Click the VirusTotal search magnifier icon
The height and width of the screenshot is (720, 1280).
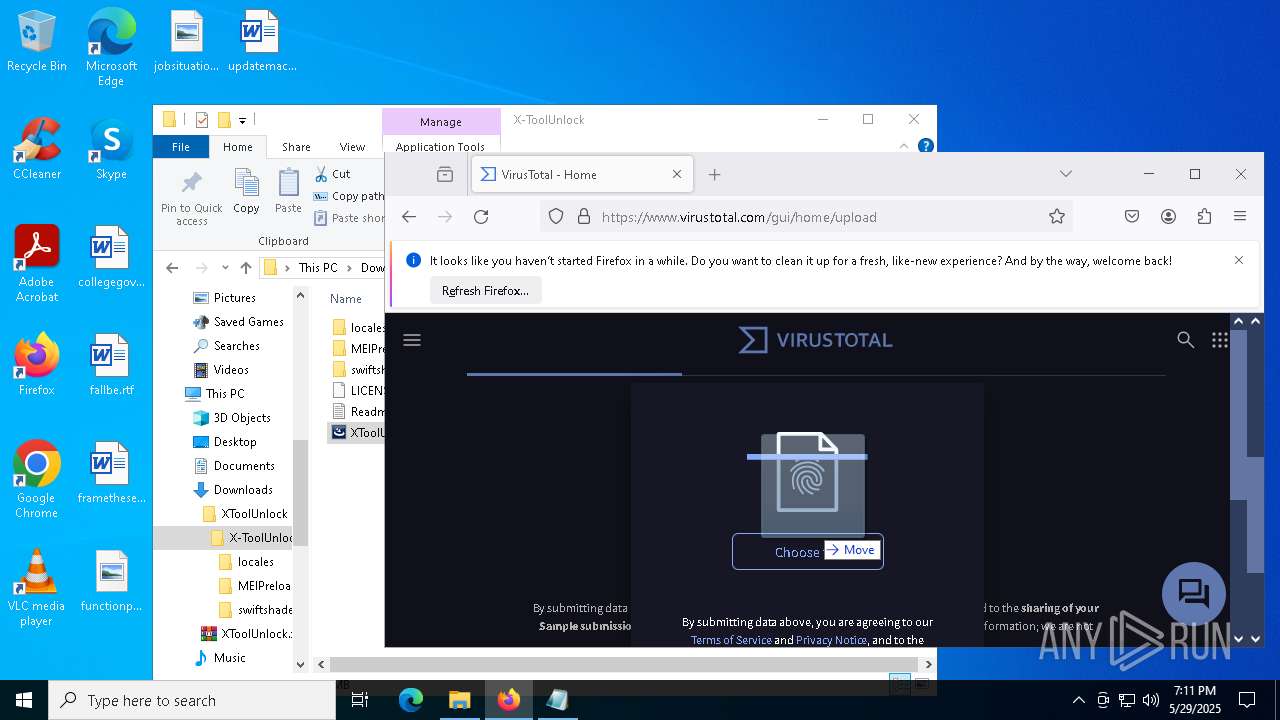tap(1185, 340)
